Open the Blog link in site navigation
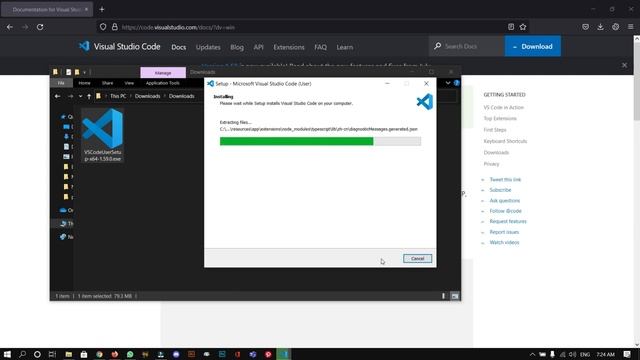 (x=237, y=47)
